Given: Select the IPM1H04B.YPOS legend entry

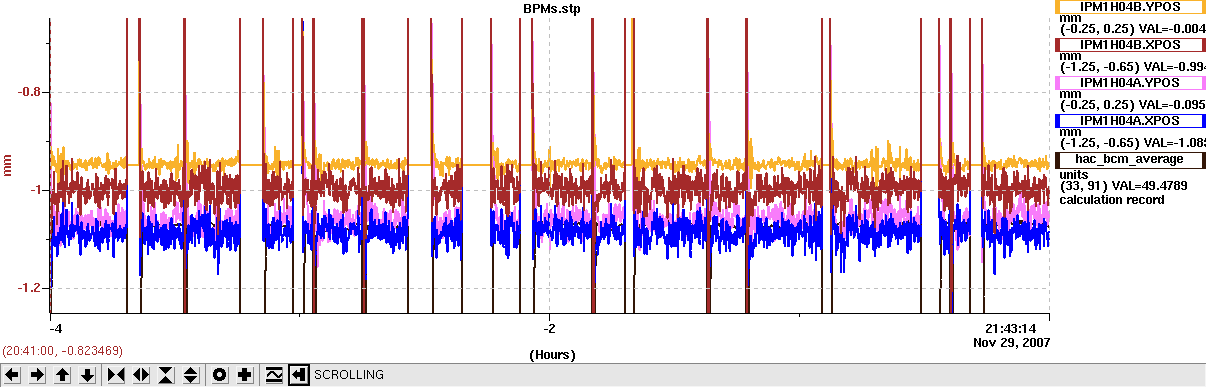Looking at the screenshot, I should point(1130,7).
